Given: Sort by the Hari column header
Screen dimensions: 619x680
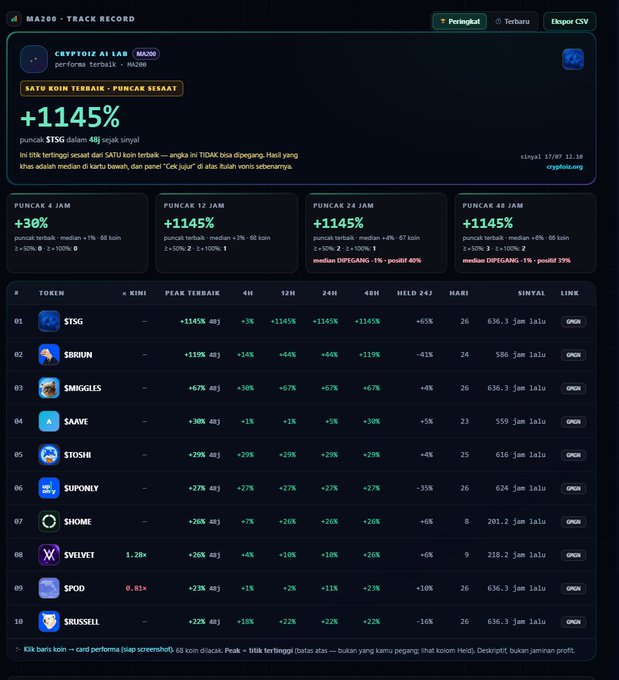Looking at the screenshot, I should pyautogui.click(x=459, y=293).
